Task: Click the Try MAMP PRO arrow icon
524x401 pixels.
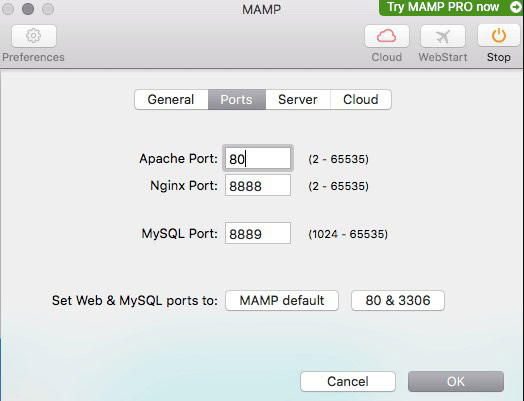Action: [516, 7]
